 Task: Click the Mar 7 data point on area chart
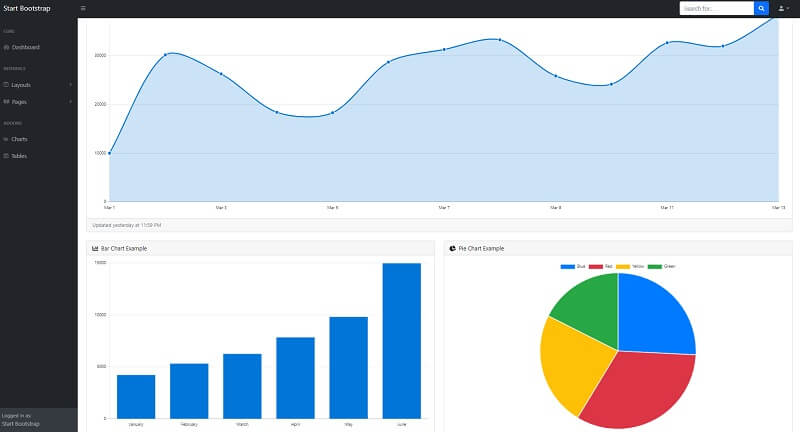(444, 49)
